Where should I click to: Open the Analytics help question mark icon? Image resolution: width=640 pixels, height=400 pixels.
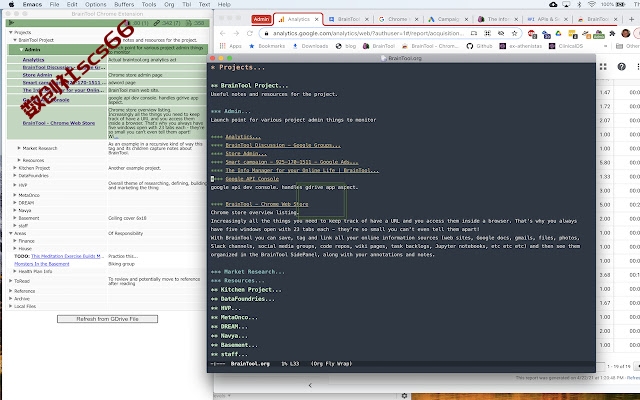(622, 67)
